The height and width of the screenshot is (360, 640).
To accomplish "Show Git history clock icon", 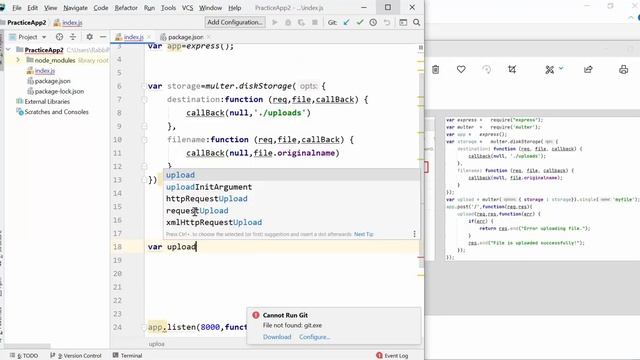I will 373,22.
